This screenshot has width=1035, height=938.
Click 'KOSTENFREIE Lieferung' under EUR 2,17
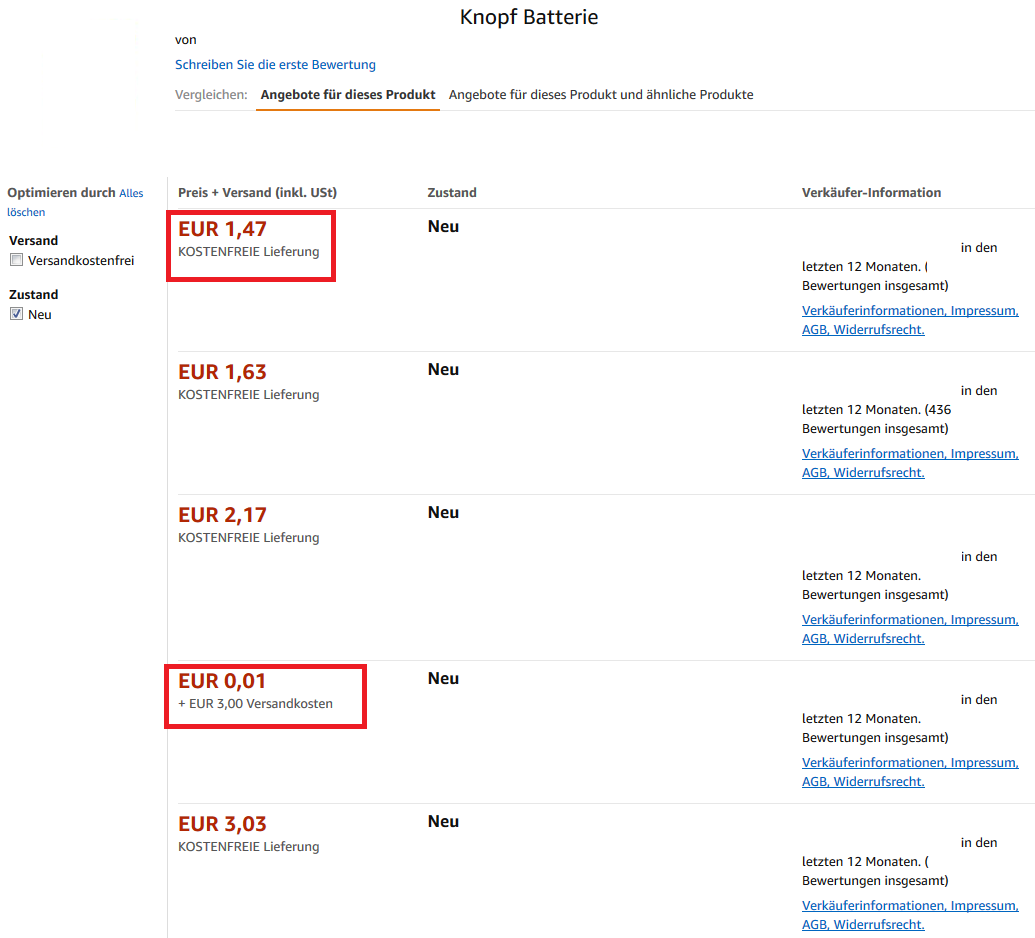point(249,537)
